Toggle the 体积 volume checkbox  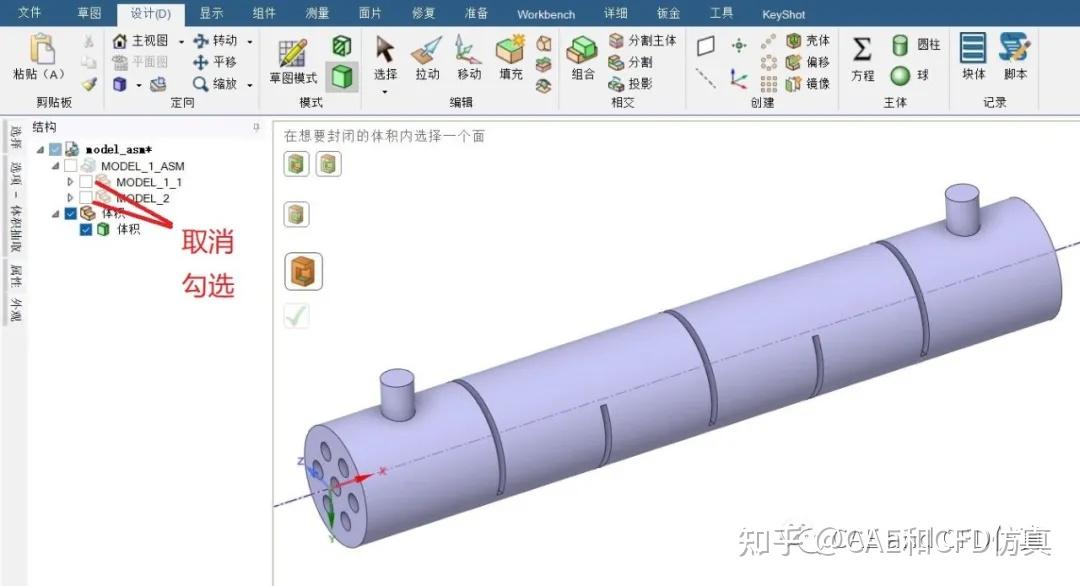(x=68, y=213)
